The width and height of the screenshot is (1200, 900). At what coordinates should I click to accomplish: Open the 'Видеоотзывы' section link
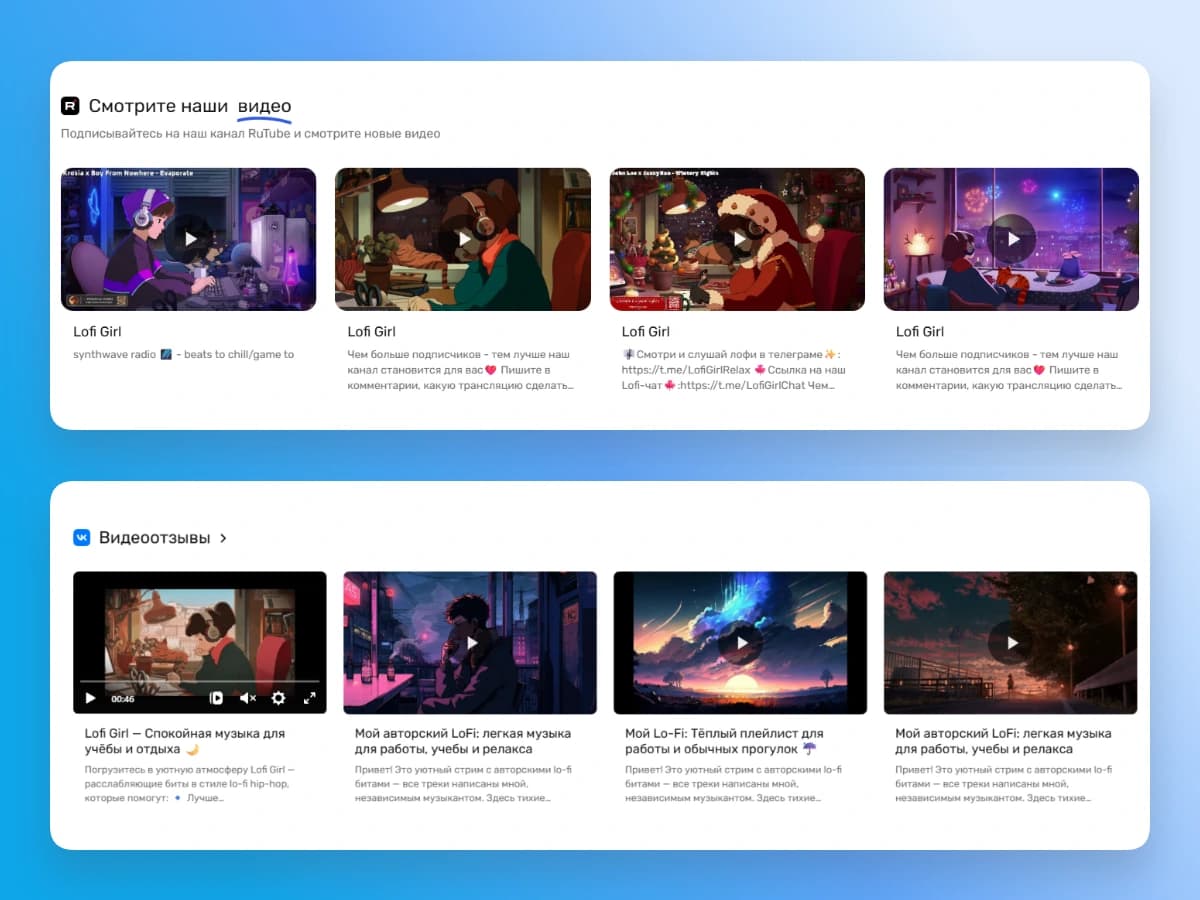click(x=155, y=537)
